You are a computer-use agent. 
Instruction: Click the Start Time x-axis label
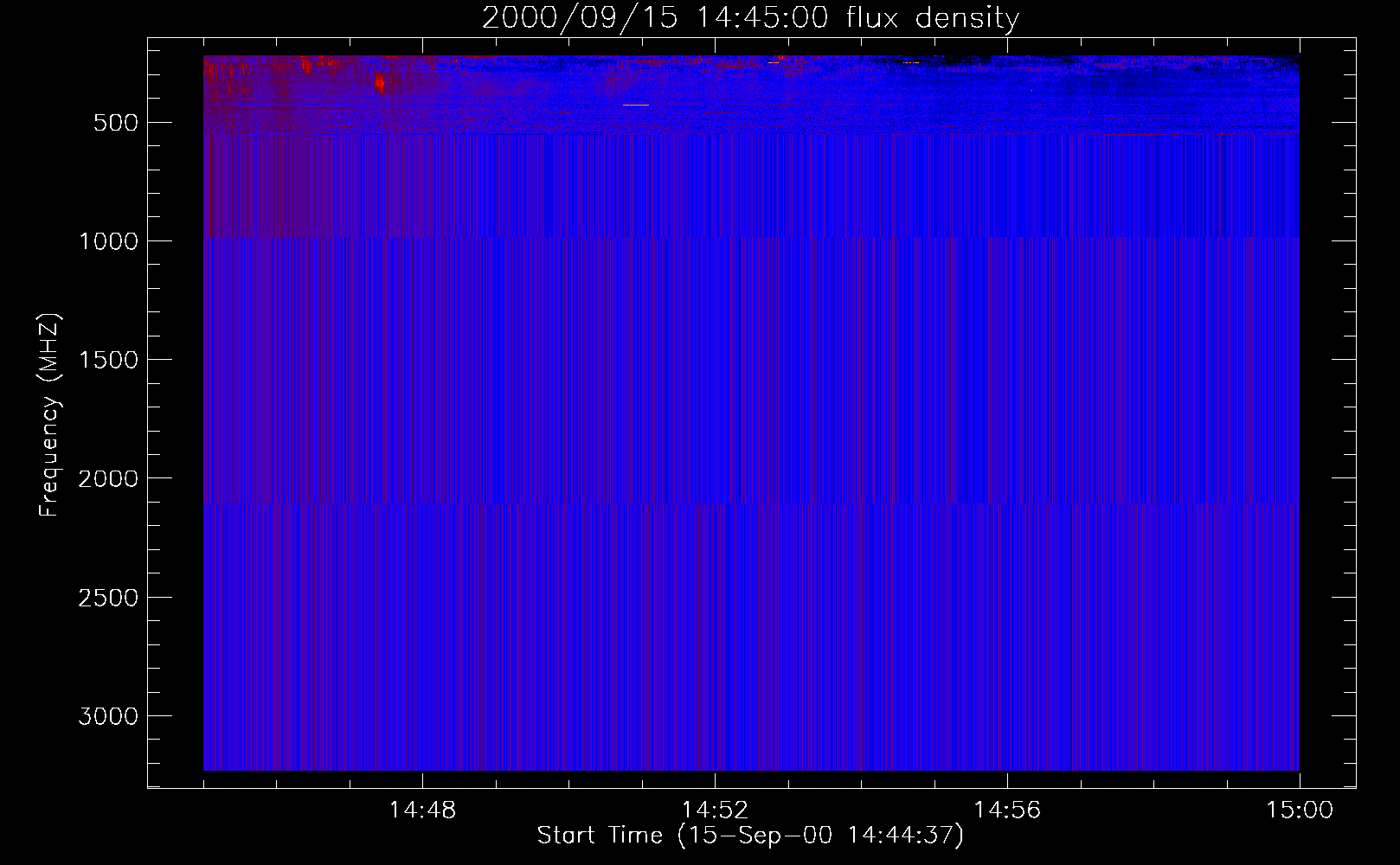(x=749, y=836)
